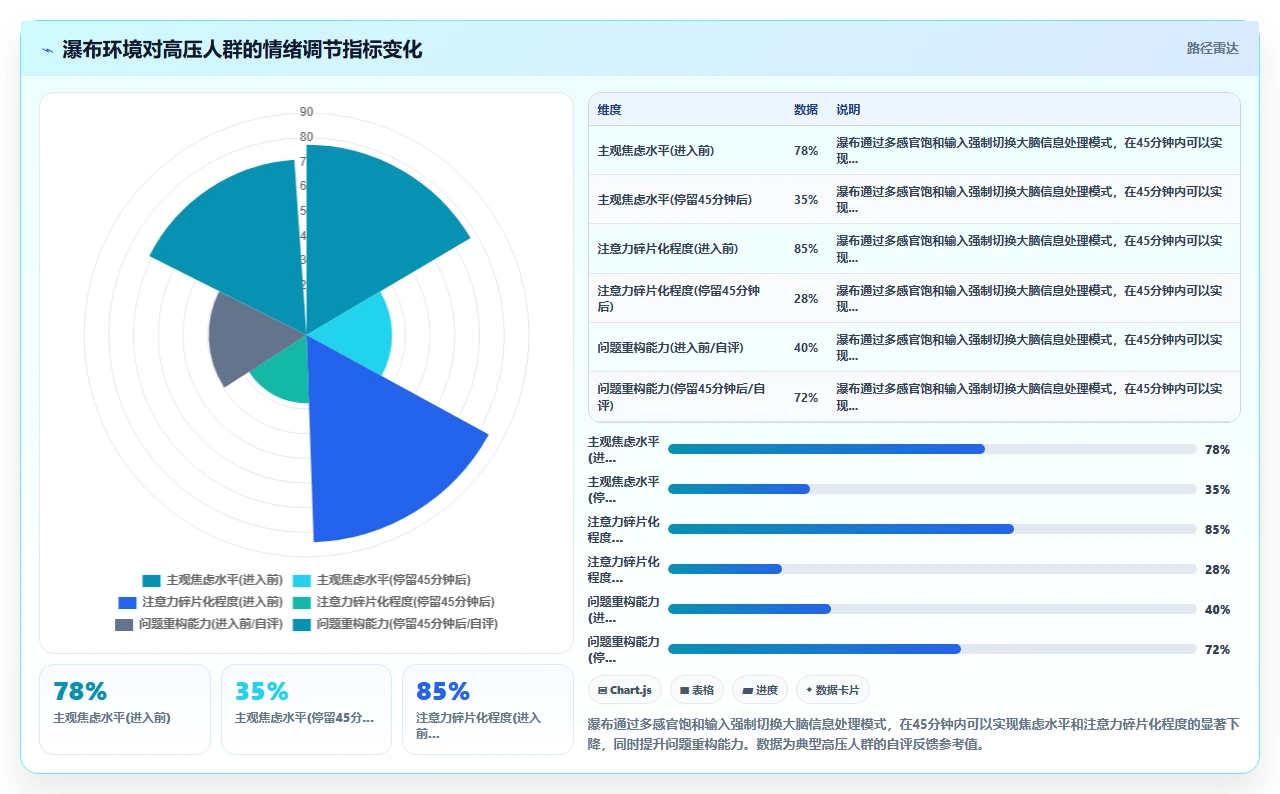Open the 85% 注意力碎片化程度 stat card
The height and width of the screenshot is (794, 1280).
(x=488, y=709)
